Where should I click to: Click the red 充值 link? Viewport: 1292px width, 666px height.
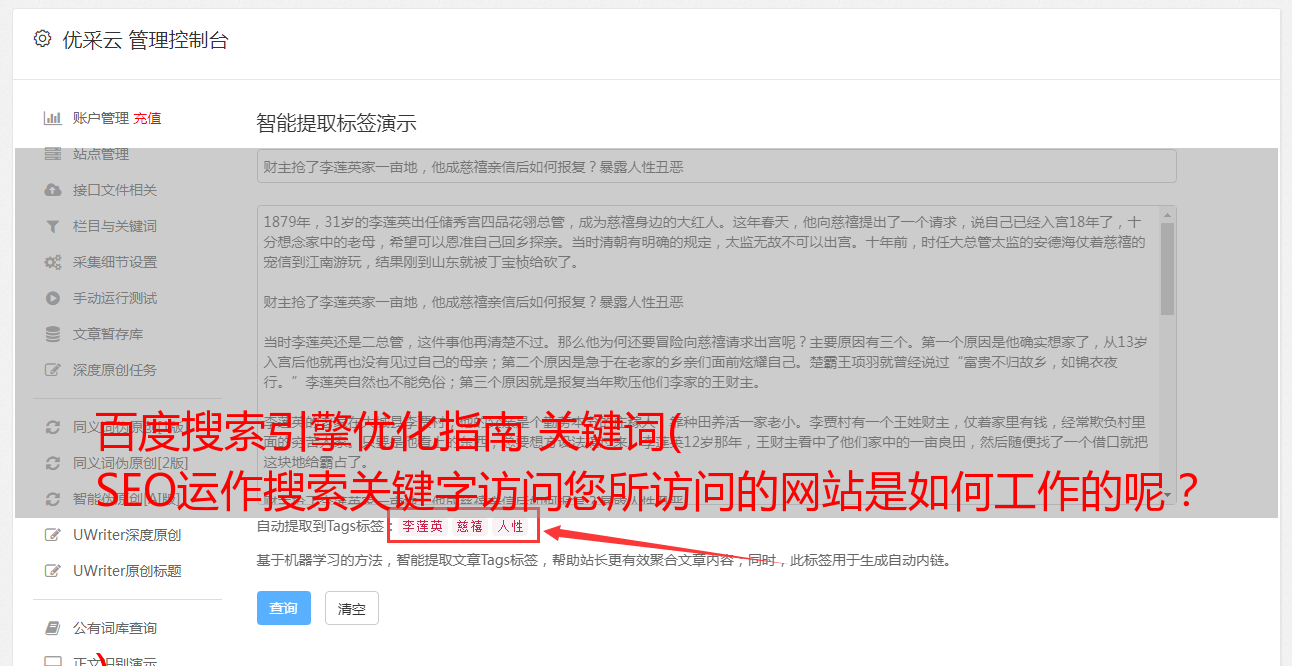point(147,118)
